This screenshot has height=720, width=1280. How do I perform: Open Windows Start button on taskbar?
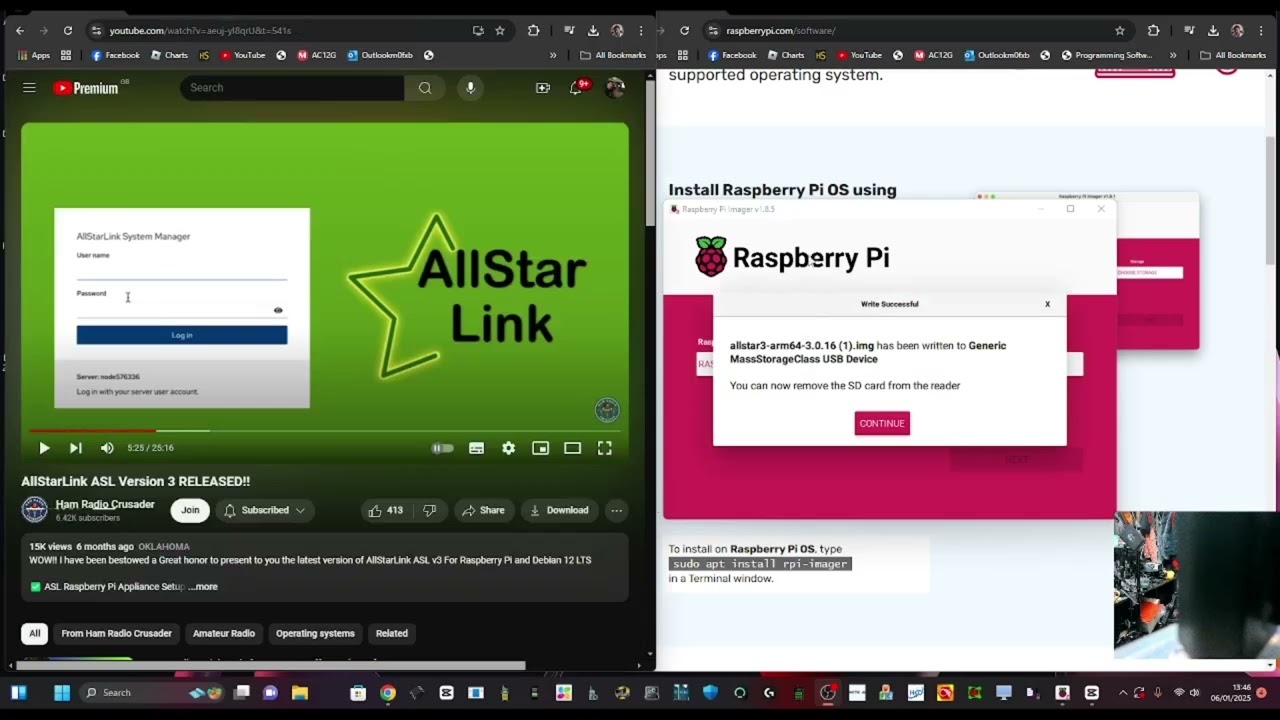[x=61, y=692]
